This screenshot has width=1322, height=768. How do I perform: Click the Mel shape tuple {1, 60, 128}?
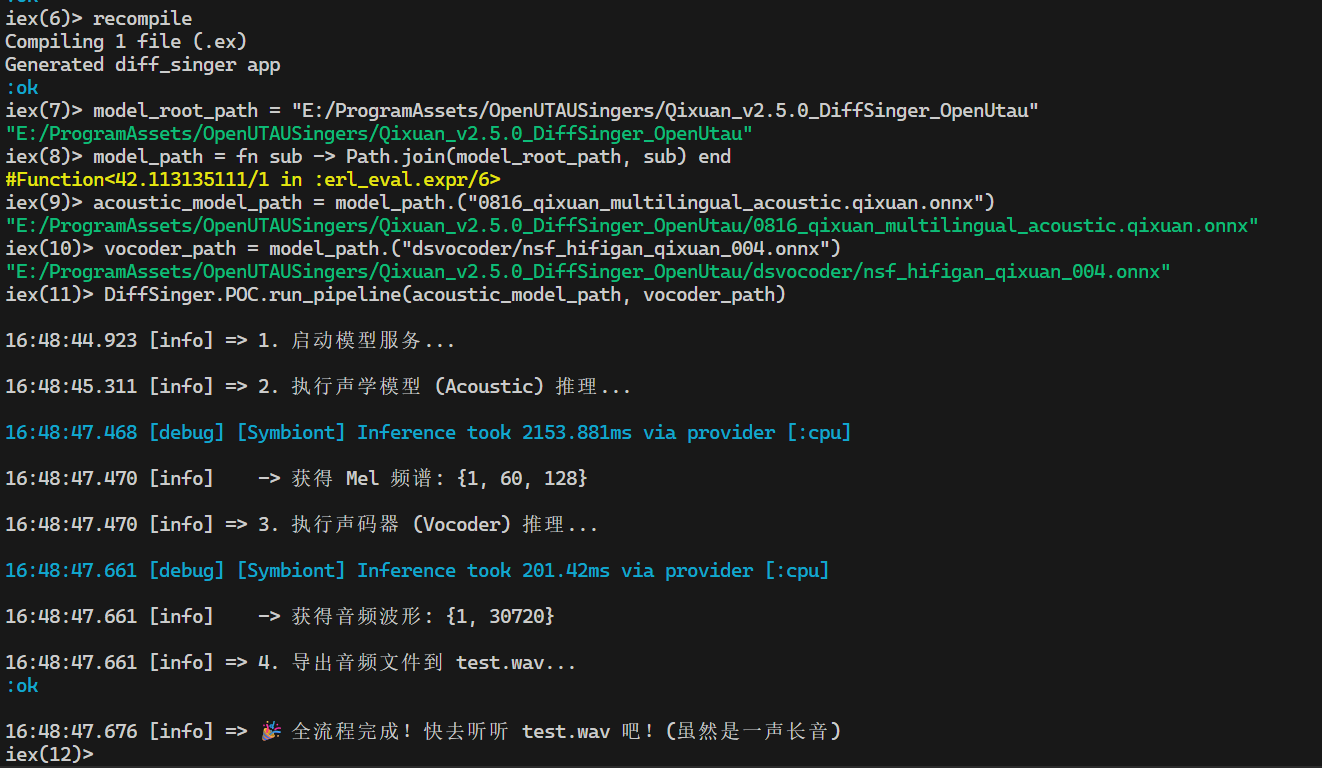(x=522, y=479)
